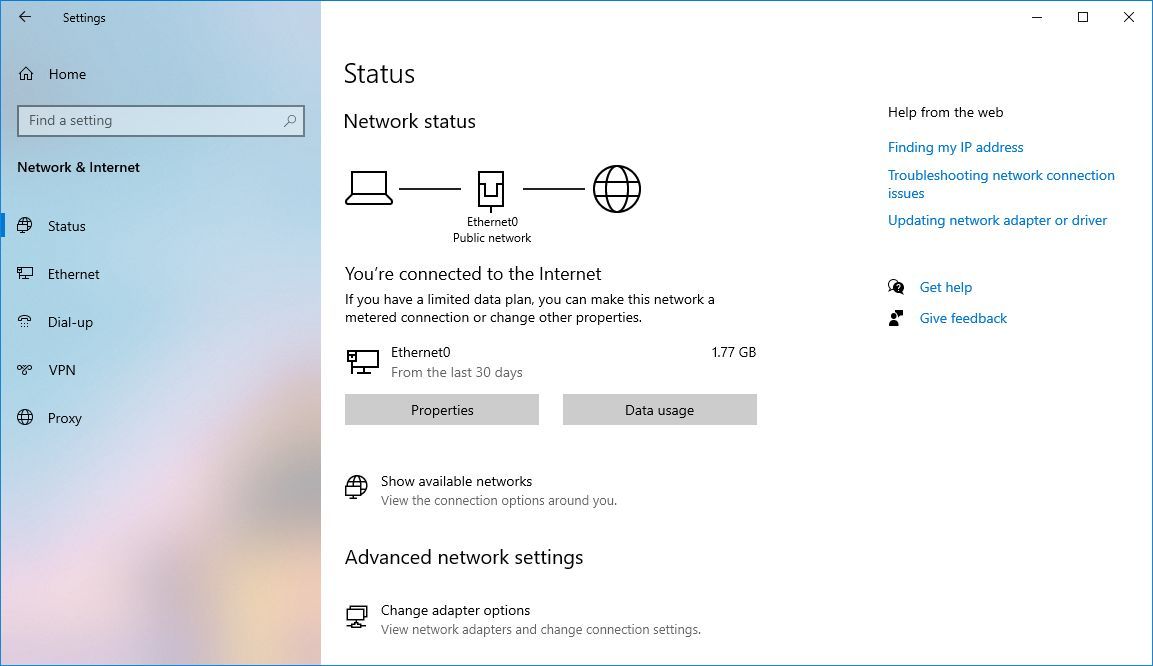Click the internet globe in the network diagram

(x=617, y=188)
